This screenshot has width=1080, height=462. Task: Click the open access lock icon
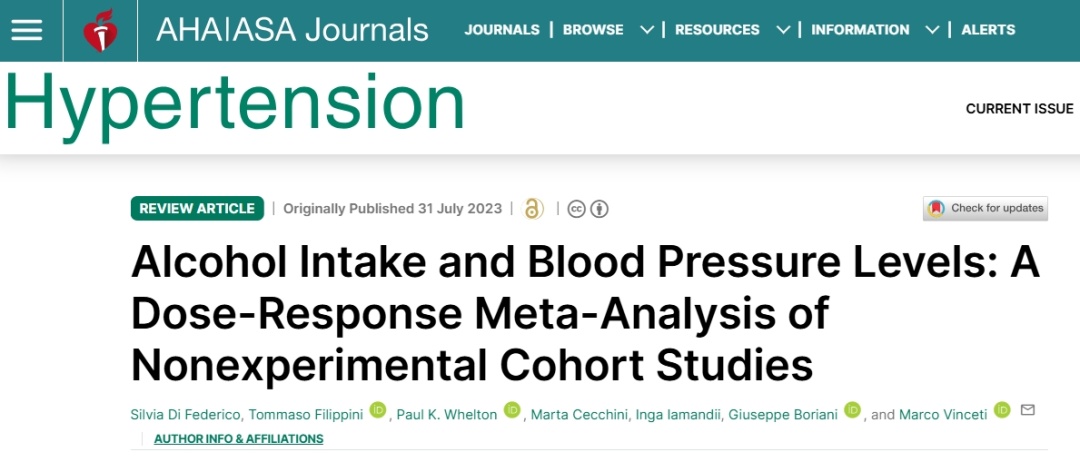534,209
